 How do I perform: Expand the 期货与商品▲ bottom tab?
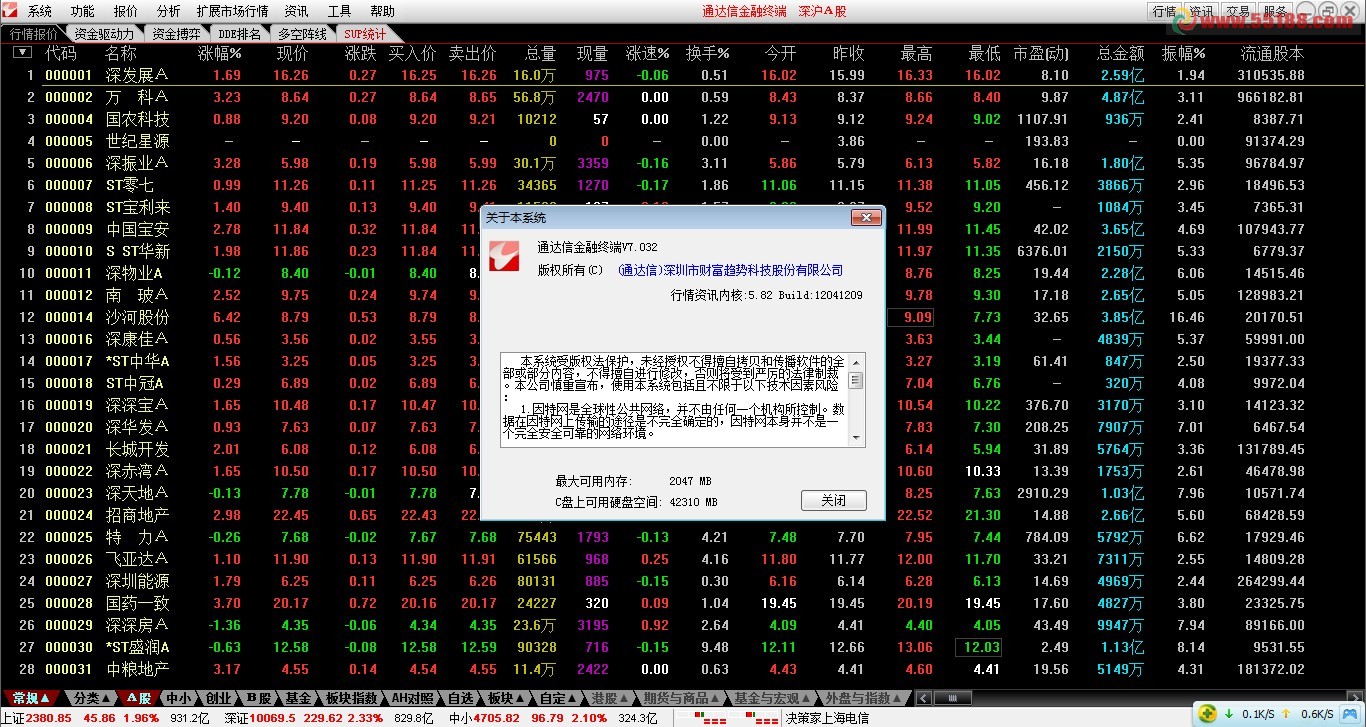pos(682,698)
